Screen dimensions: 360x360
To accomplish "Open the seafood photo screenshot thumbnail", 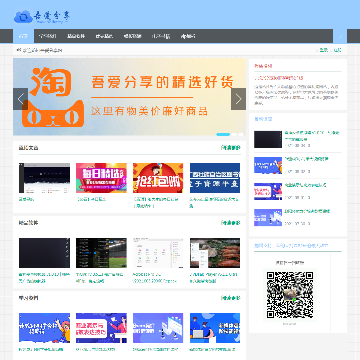I will click(215, 253).
